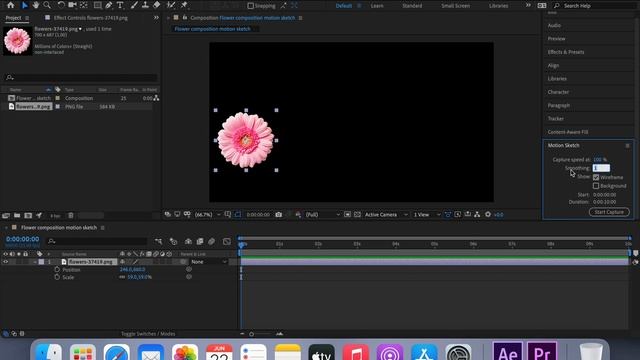
Task: Create new folder in Project panel
Action: pyautogui.click(x=17, y=216)
